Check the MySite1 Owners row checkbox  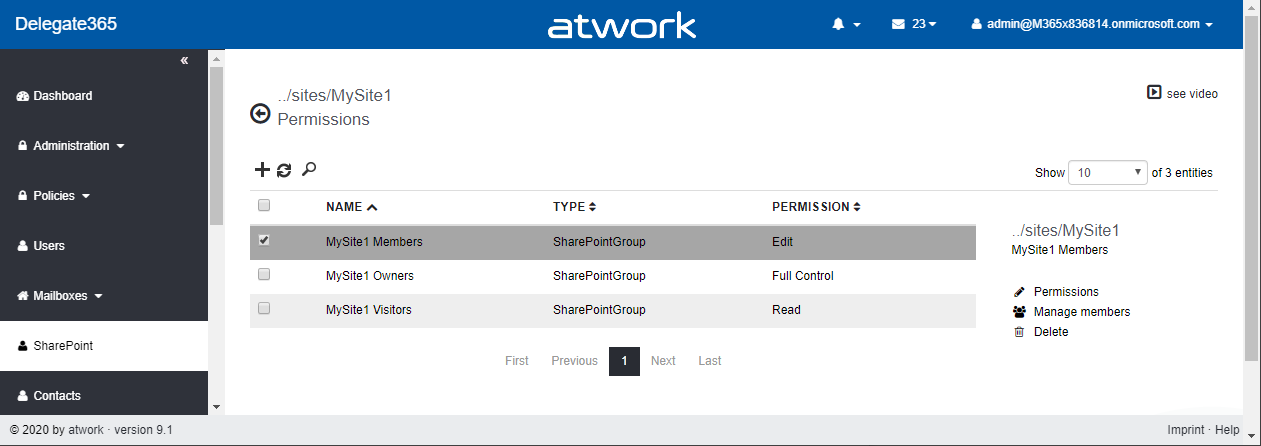264,274
